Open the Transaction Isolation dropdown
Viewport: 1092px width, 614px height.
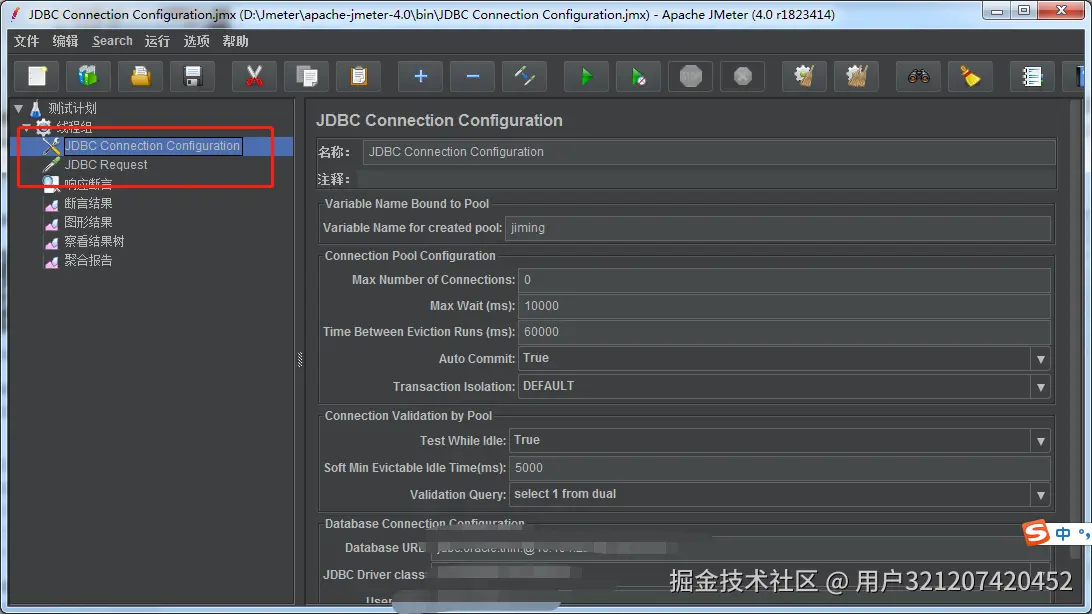1040,387
